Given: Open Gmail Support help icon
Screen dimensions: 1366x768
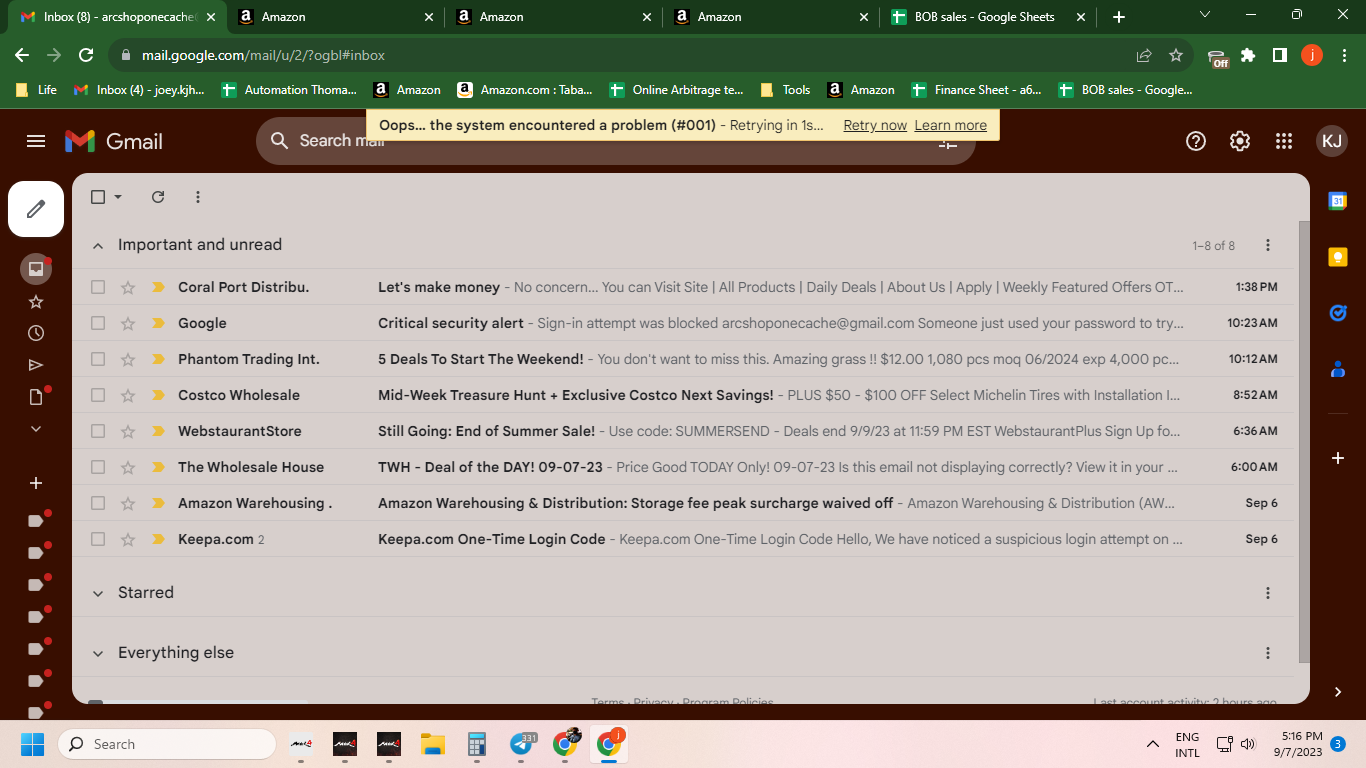Looking at the screenshot, I should pos(1196,141).
